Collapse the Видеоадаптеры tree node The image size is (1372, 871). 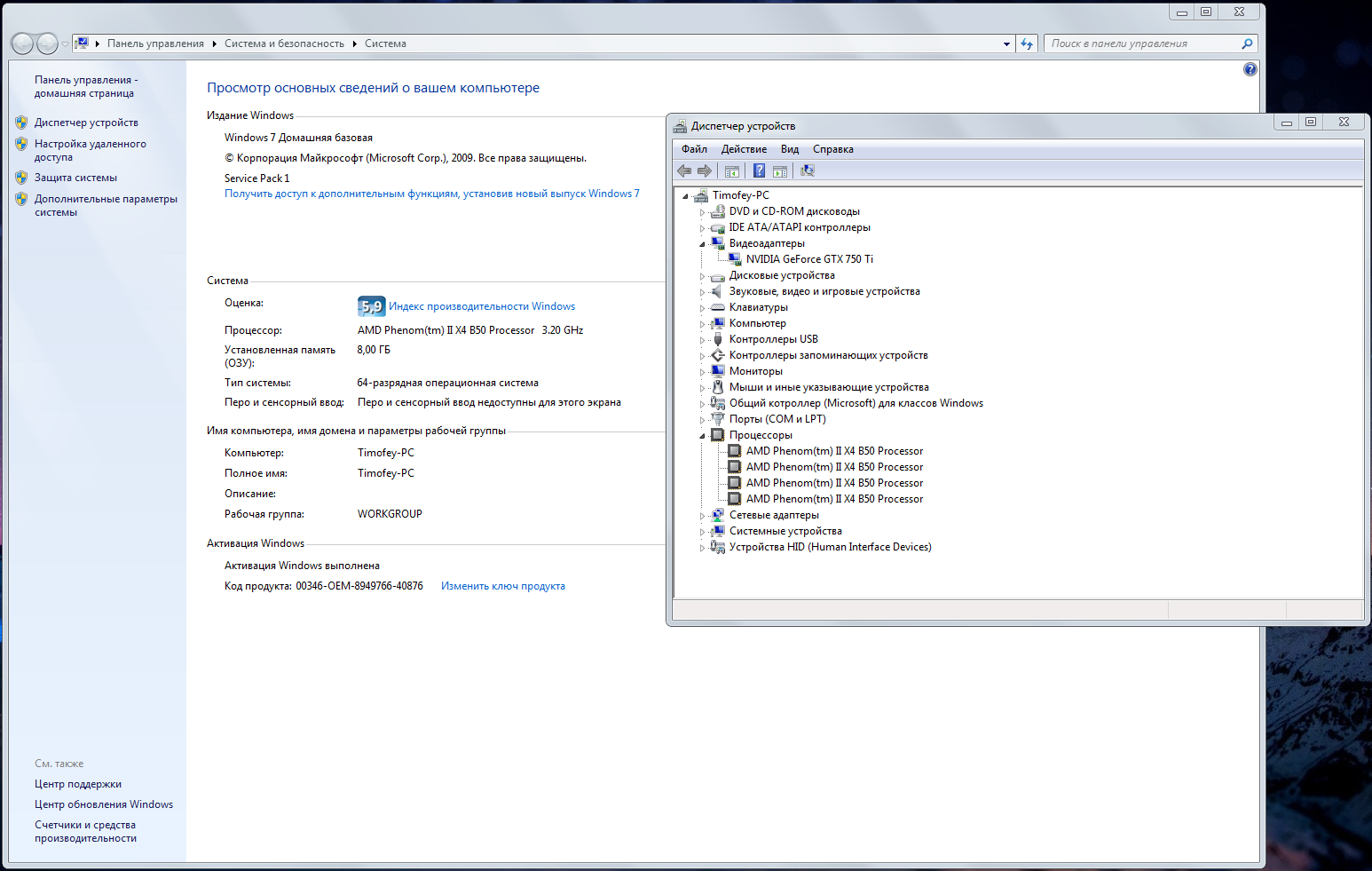[702, 244]
